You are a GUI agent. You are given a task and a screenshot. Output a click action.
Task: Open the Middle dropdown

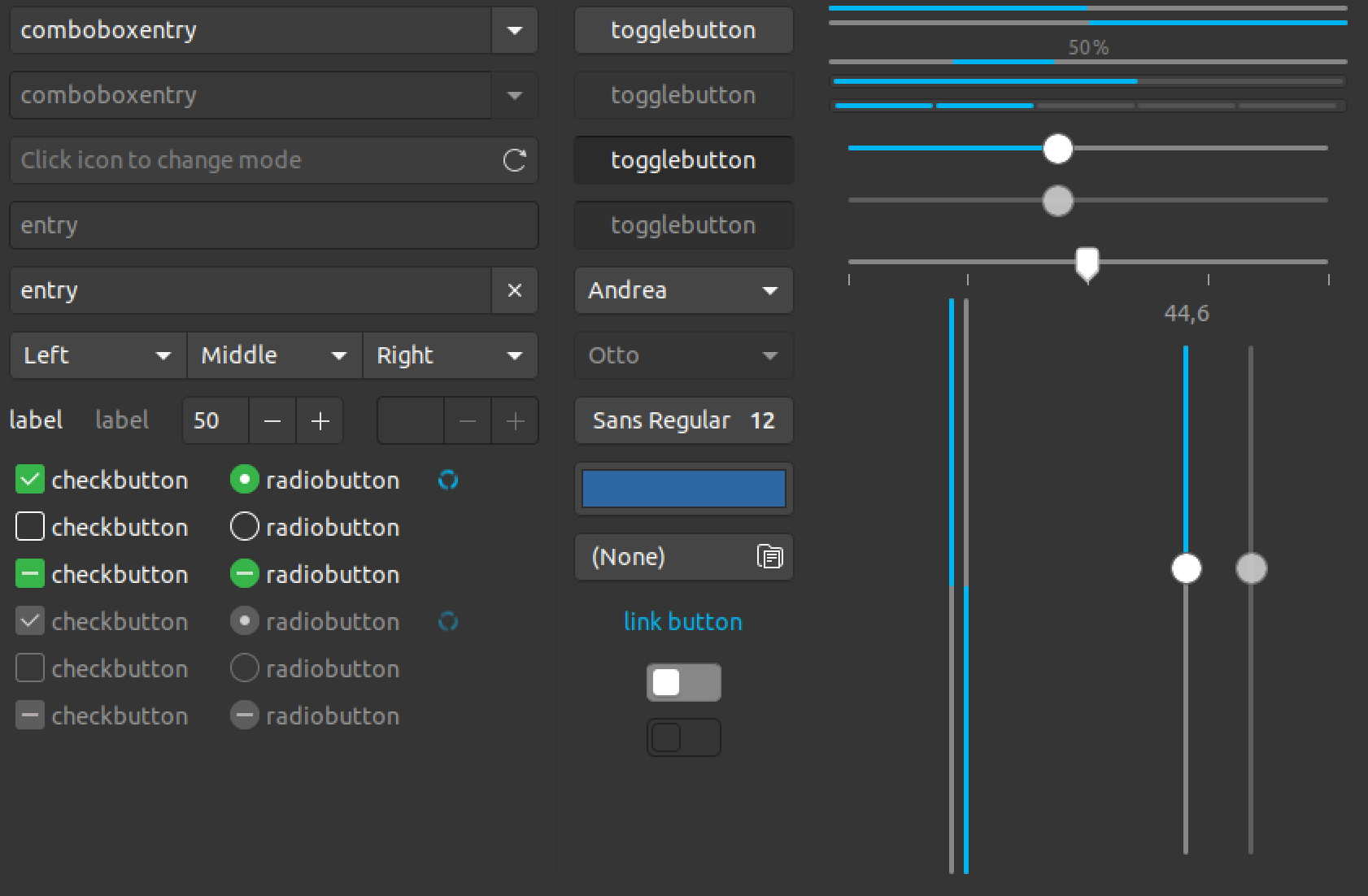point(275,355)
